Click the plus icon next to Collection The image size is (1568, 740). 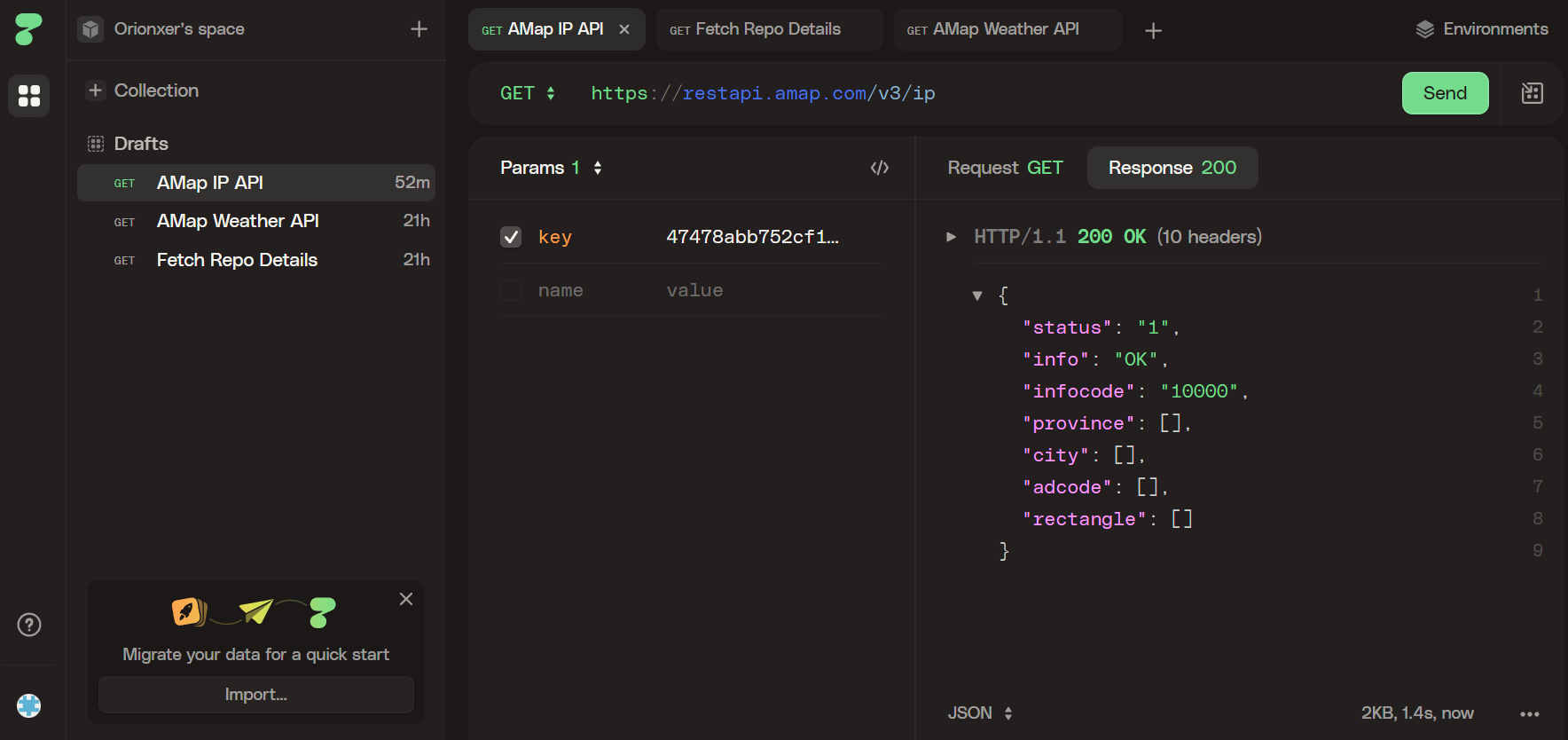click(x=96, y=91)
